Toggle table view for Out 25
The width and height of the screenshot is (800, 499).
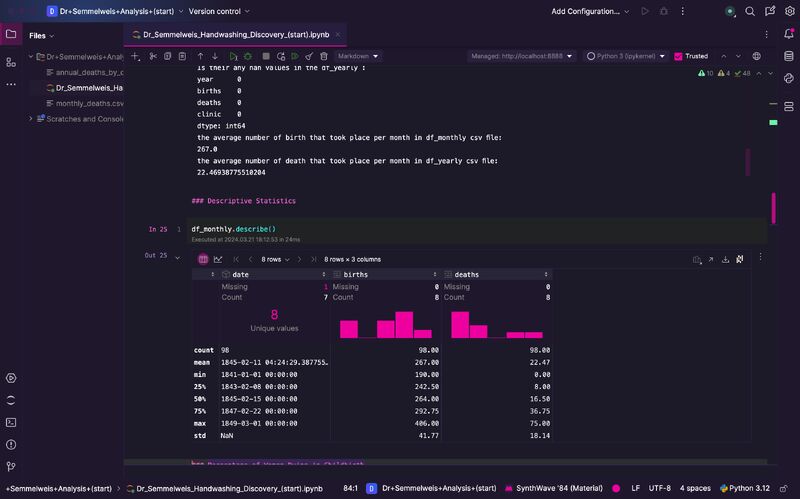click(203, 259)
